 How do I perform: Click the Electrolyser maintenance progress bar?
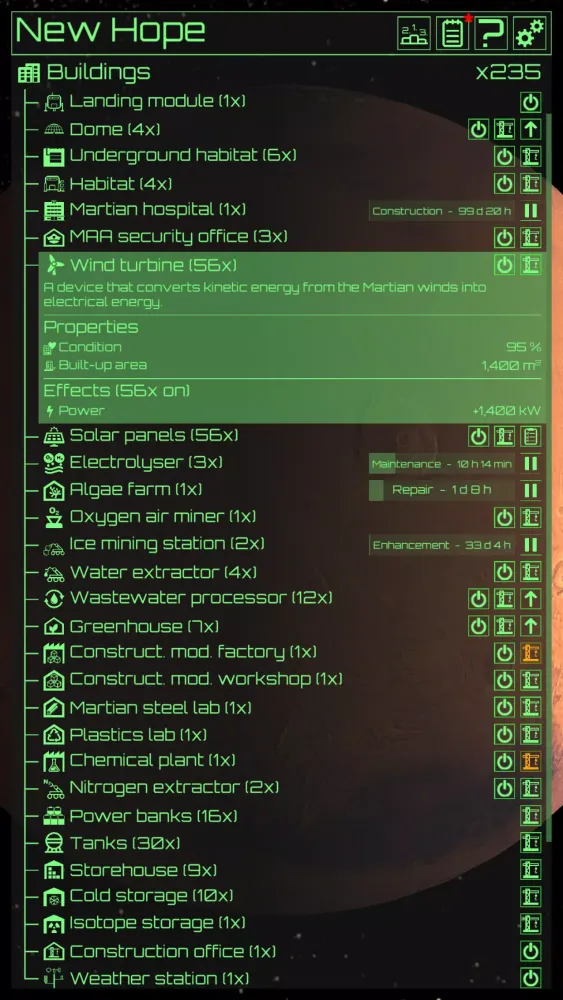442,464
